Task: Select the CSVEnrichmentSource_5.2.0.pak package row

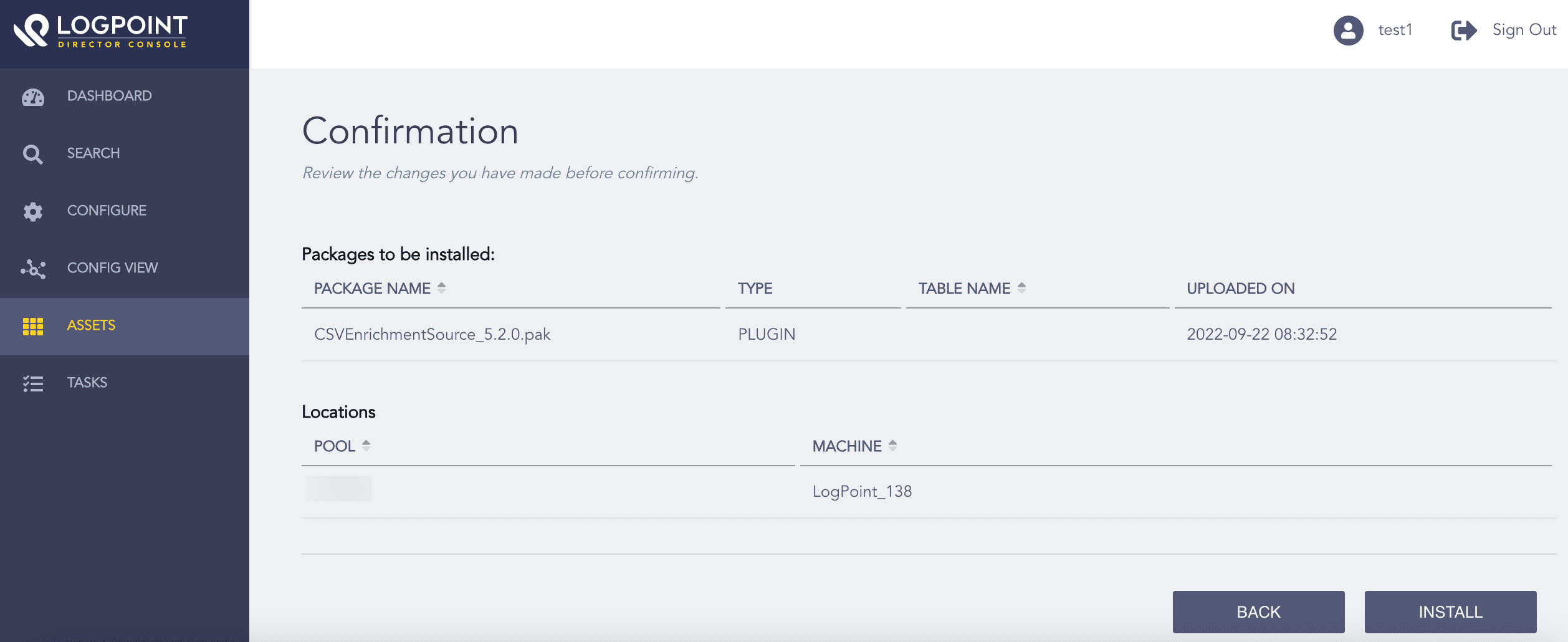Action: 432,334
